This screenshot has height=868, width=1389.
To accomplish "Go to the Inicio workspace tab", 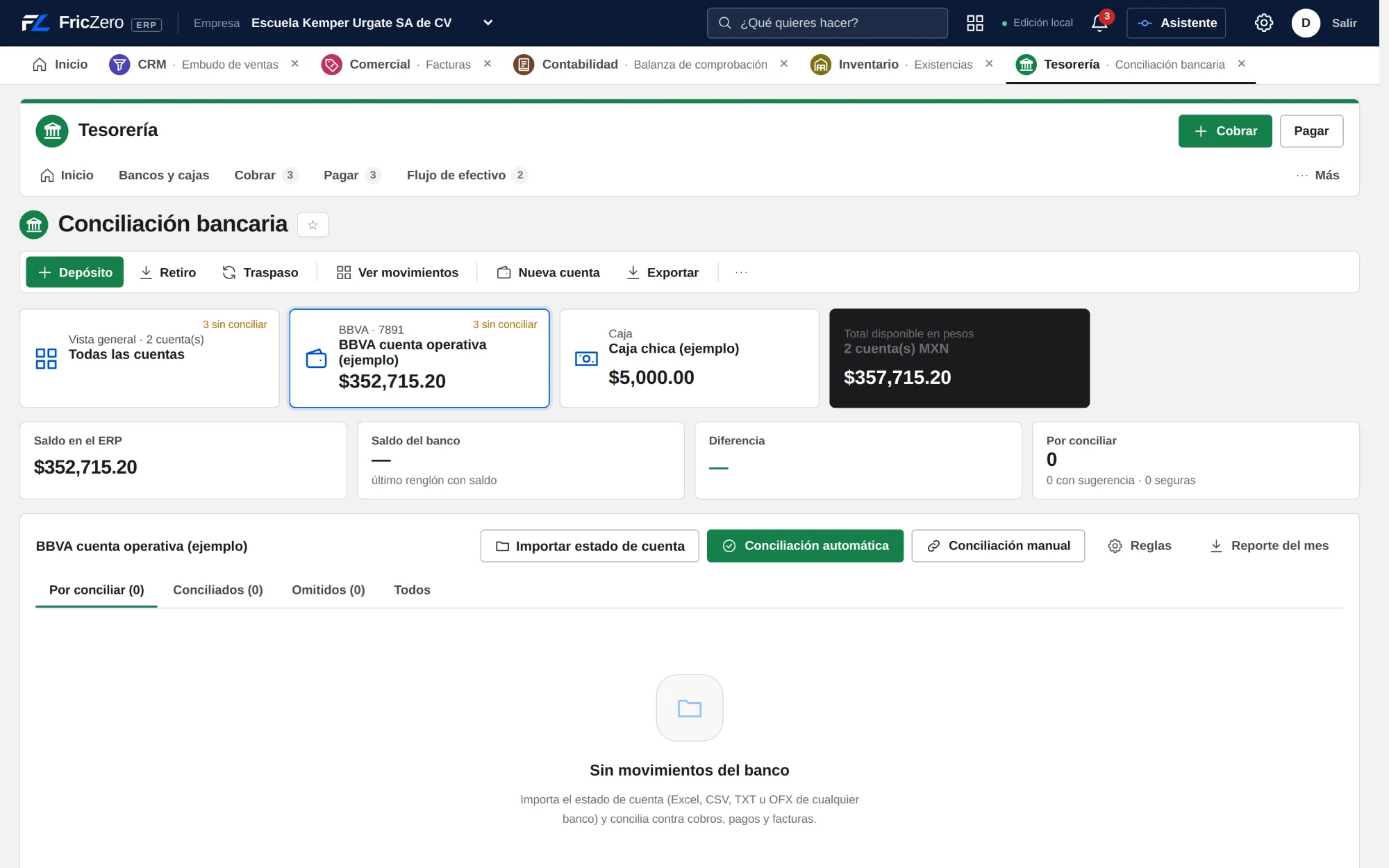I will tap(60, 65).
